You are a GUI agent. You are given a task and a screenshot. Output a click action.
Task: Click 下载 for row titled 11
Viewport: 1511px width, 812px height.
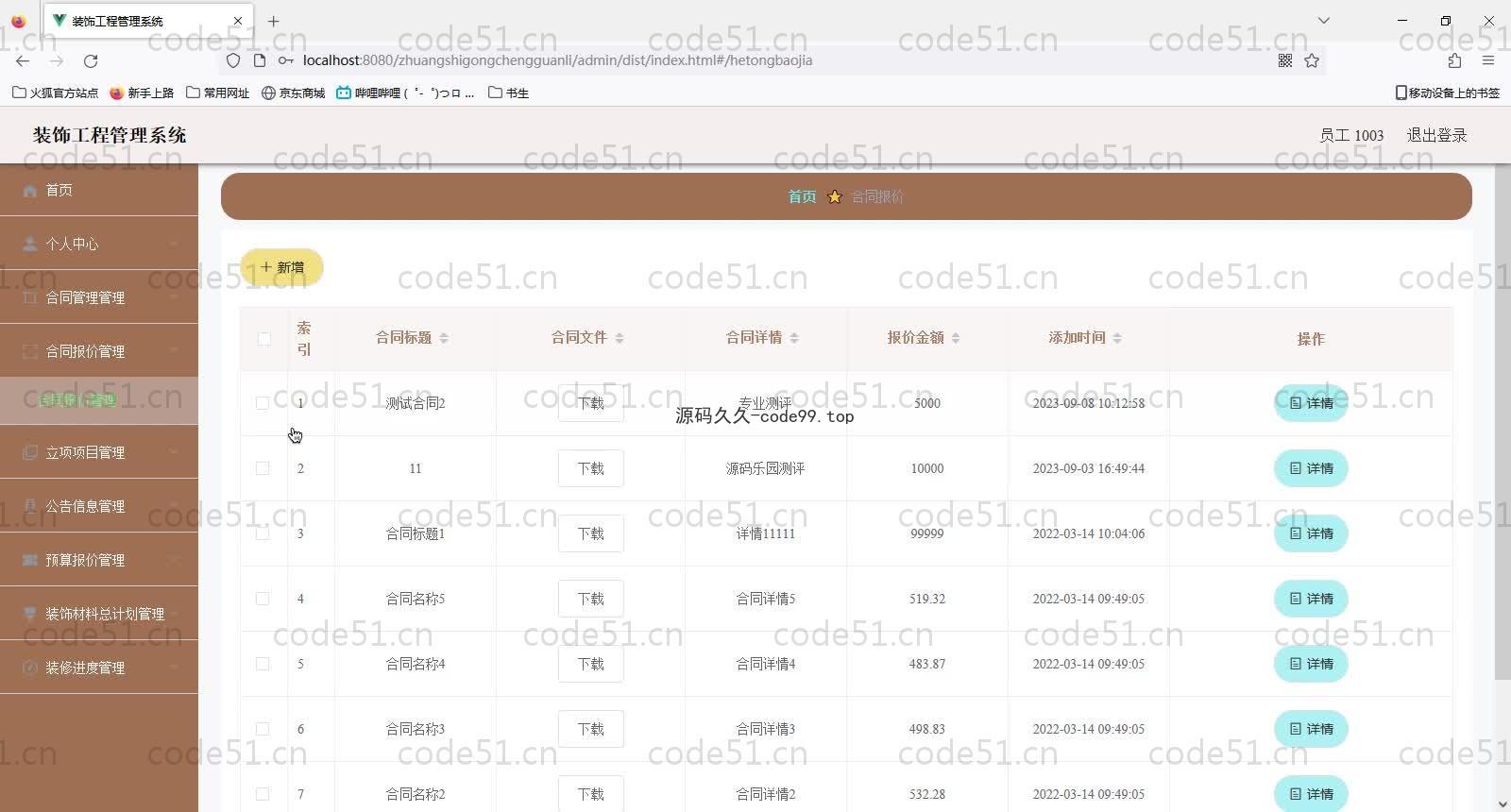point(591,468)
